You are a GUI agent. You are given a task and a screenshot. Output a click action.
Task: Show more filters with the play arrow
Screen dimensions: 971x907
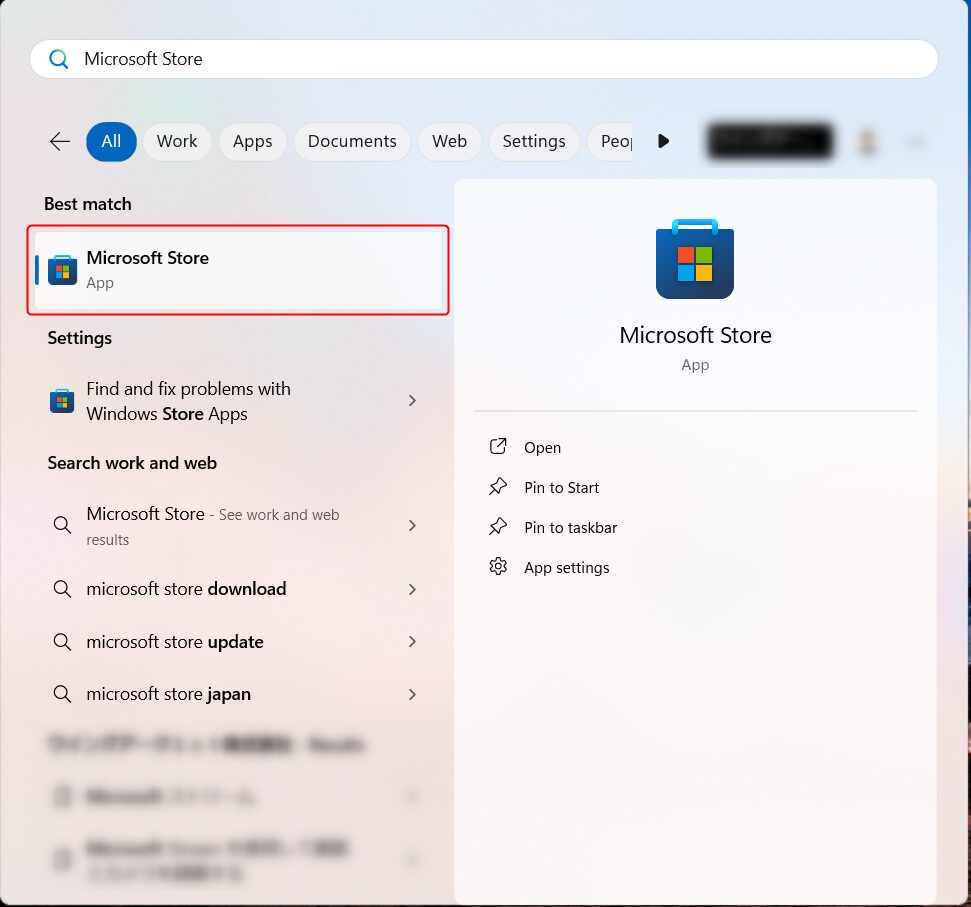click(663, 141)
